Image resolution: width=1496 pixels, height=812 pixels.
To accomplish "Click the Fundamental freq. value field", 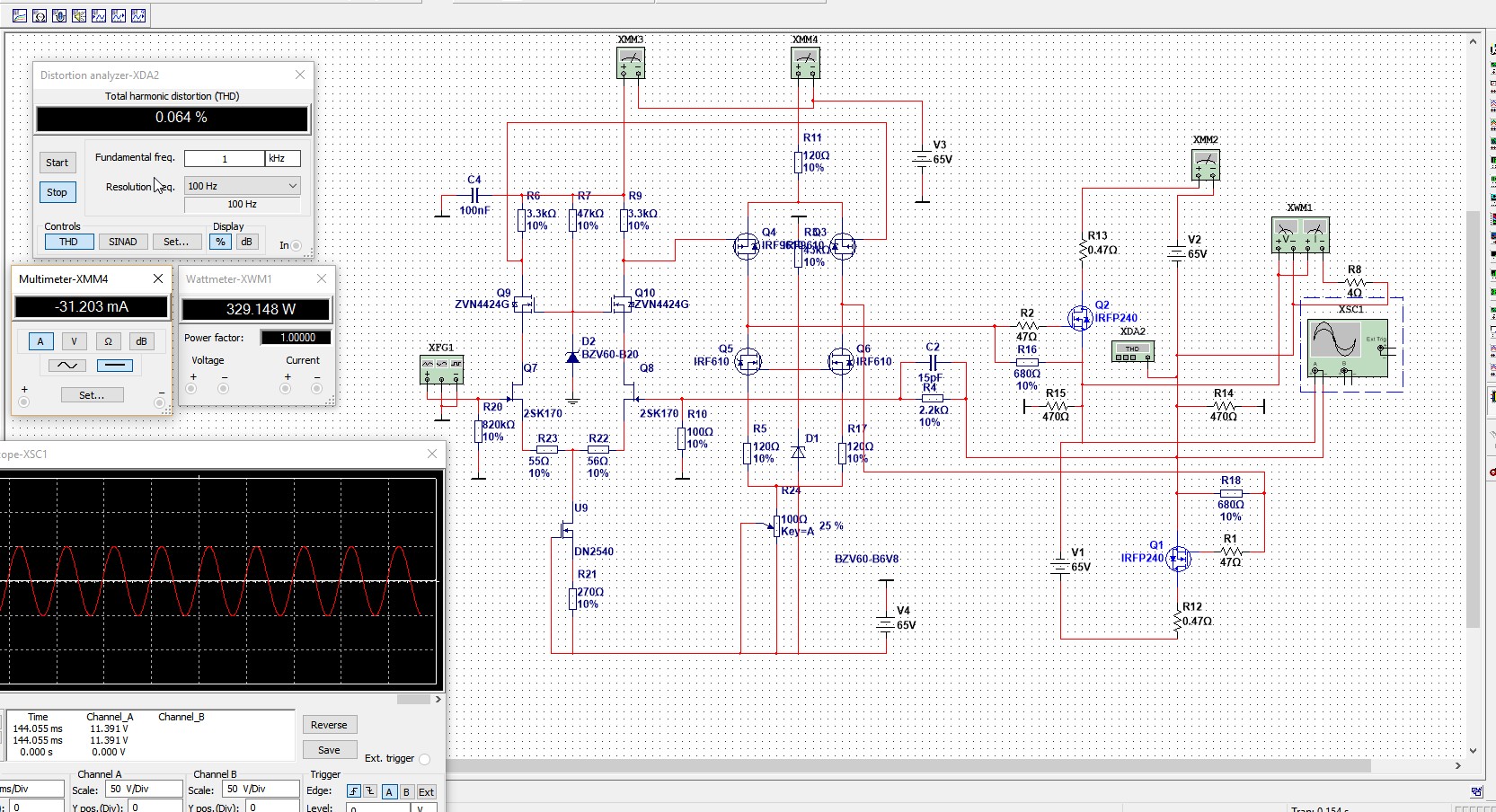I will pyautogui.click(x=225, y=158).
